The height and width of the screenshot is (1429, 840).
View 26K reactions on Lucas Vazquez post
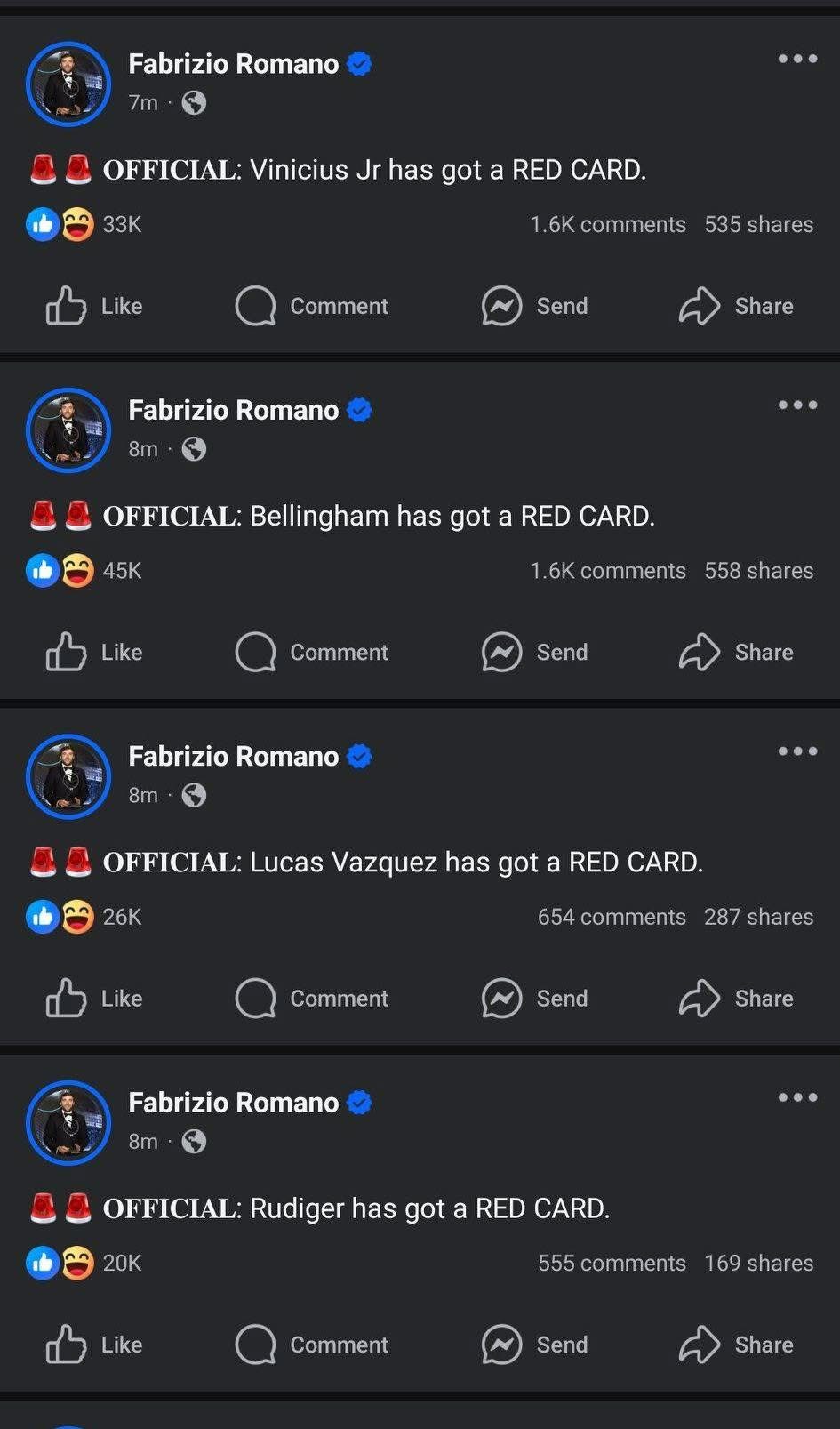point(121,917)
